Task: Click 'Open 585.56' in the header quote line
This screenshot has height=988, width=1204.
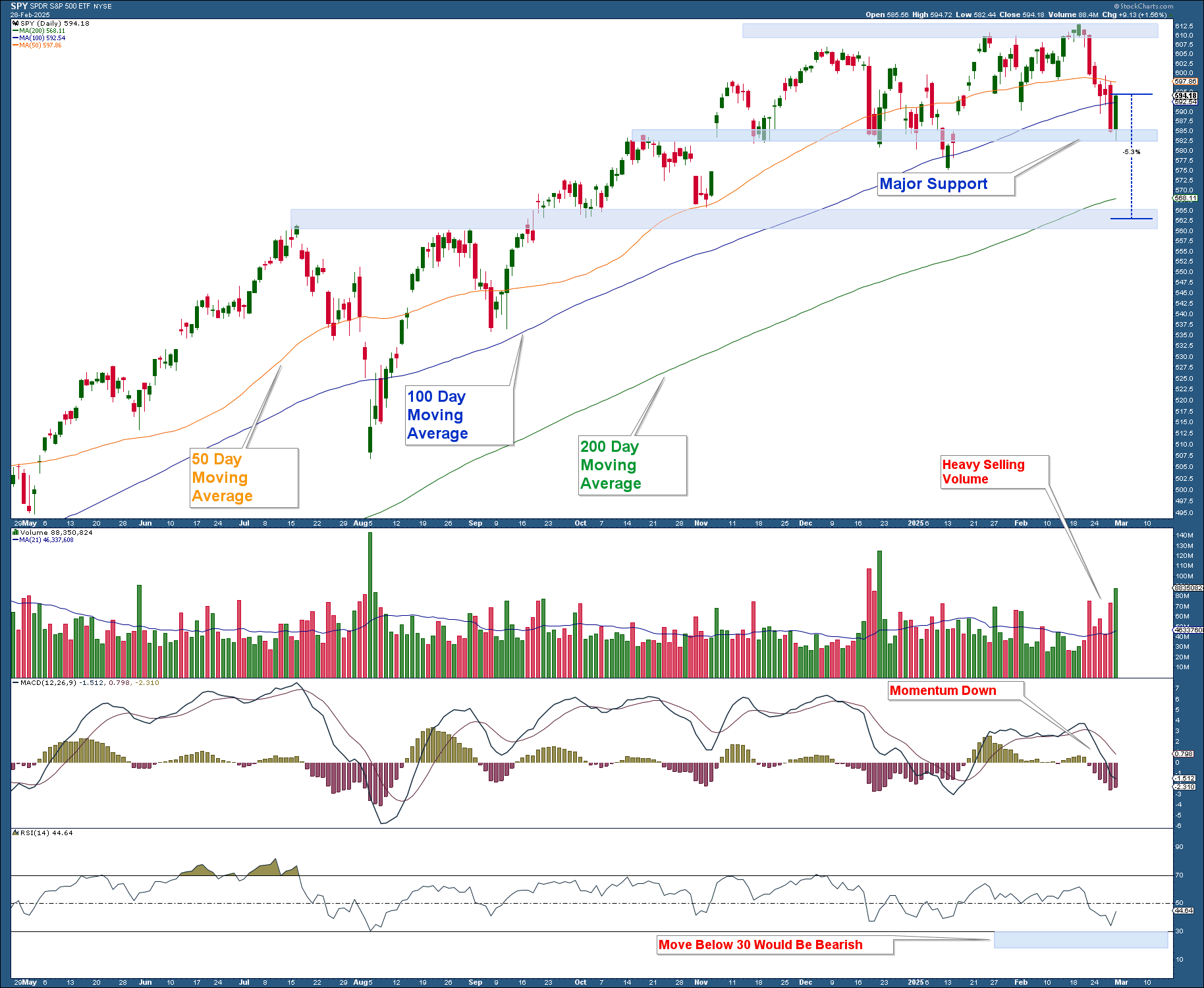Action: coord(887,14)
